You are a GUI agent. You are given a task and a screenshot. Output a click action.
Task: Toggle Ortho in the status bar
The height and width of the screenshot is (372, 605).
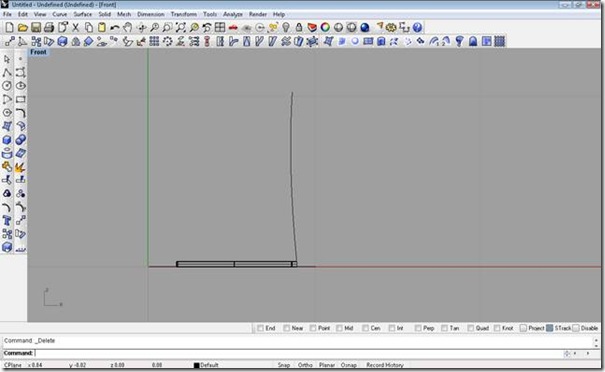click(305, 365)
